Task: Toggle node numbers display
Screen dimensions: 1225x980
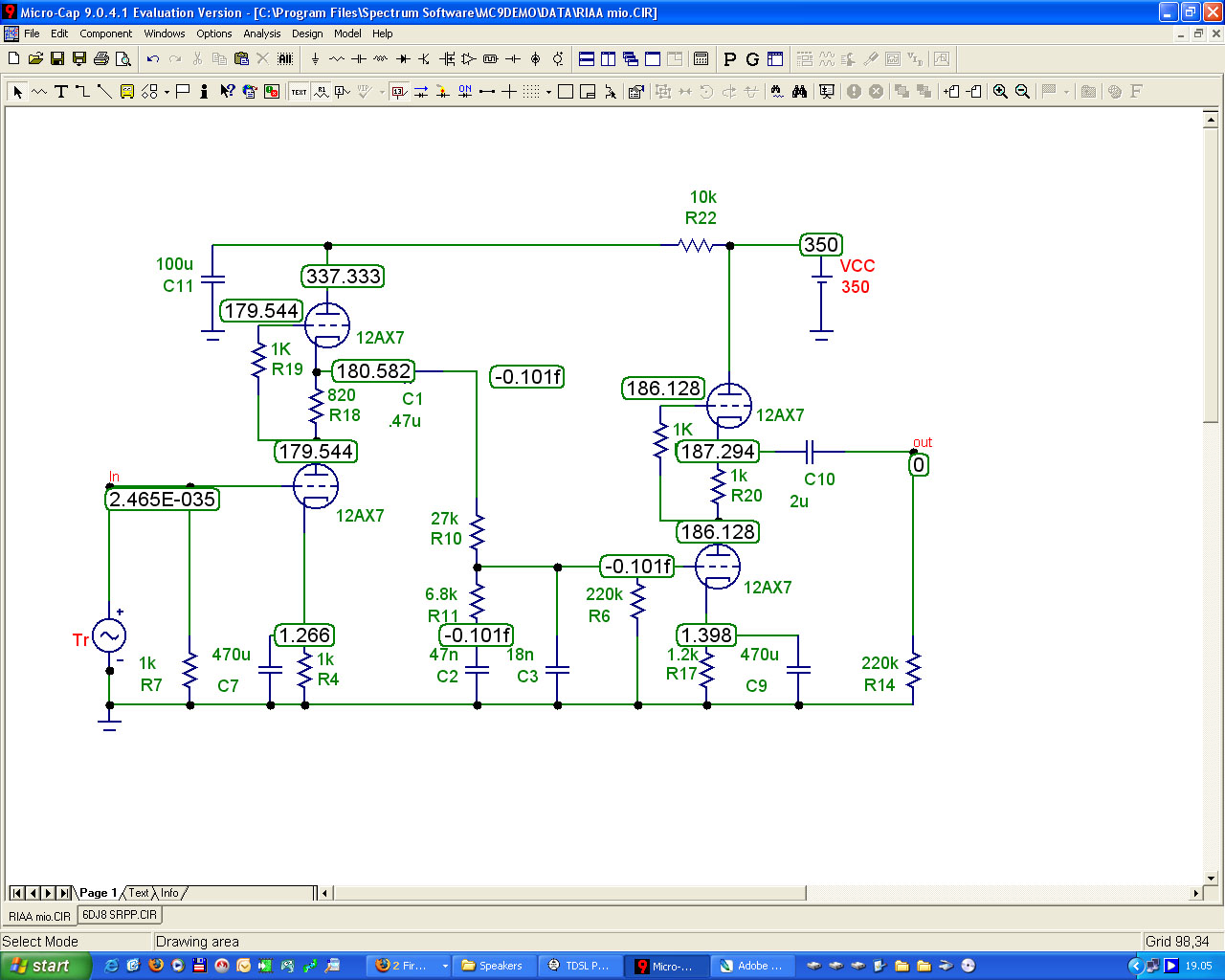Action: point(343,92)
